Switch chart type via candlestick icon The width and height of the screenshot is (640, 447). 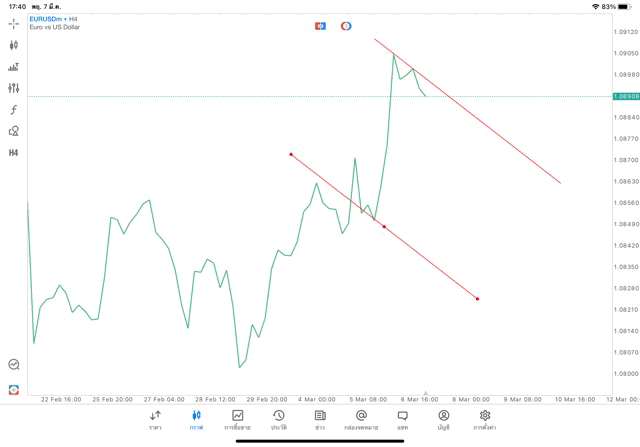coord(14,45)
